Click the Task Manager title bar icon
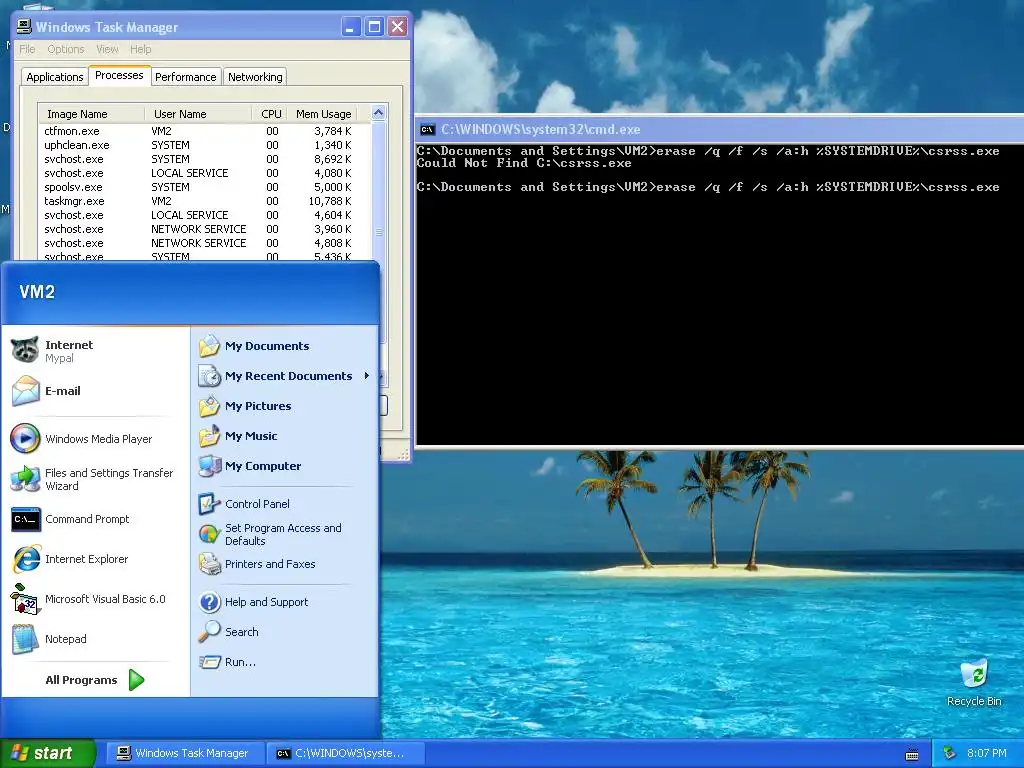This screenshot has width=1024, height=768. 24,27
